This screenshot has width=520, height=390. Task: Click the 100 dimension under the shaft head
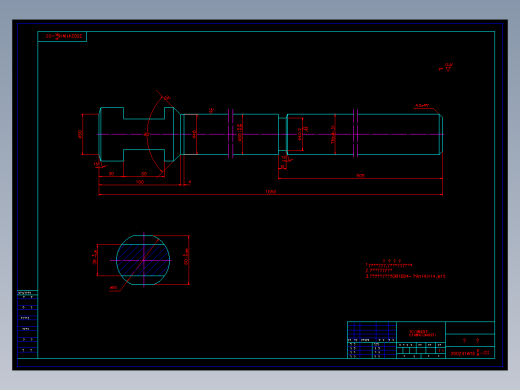tap(140, 182)
